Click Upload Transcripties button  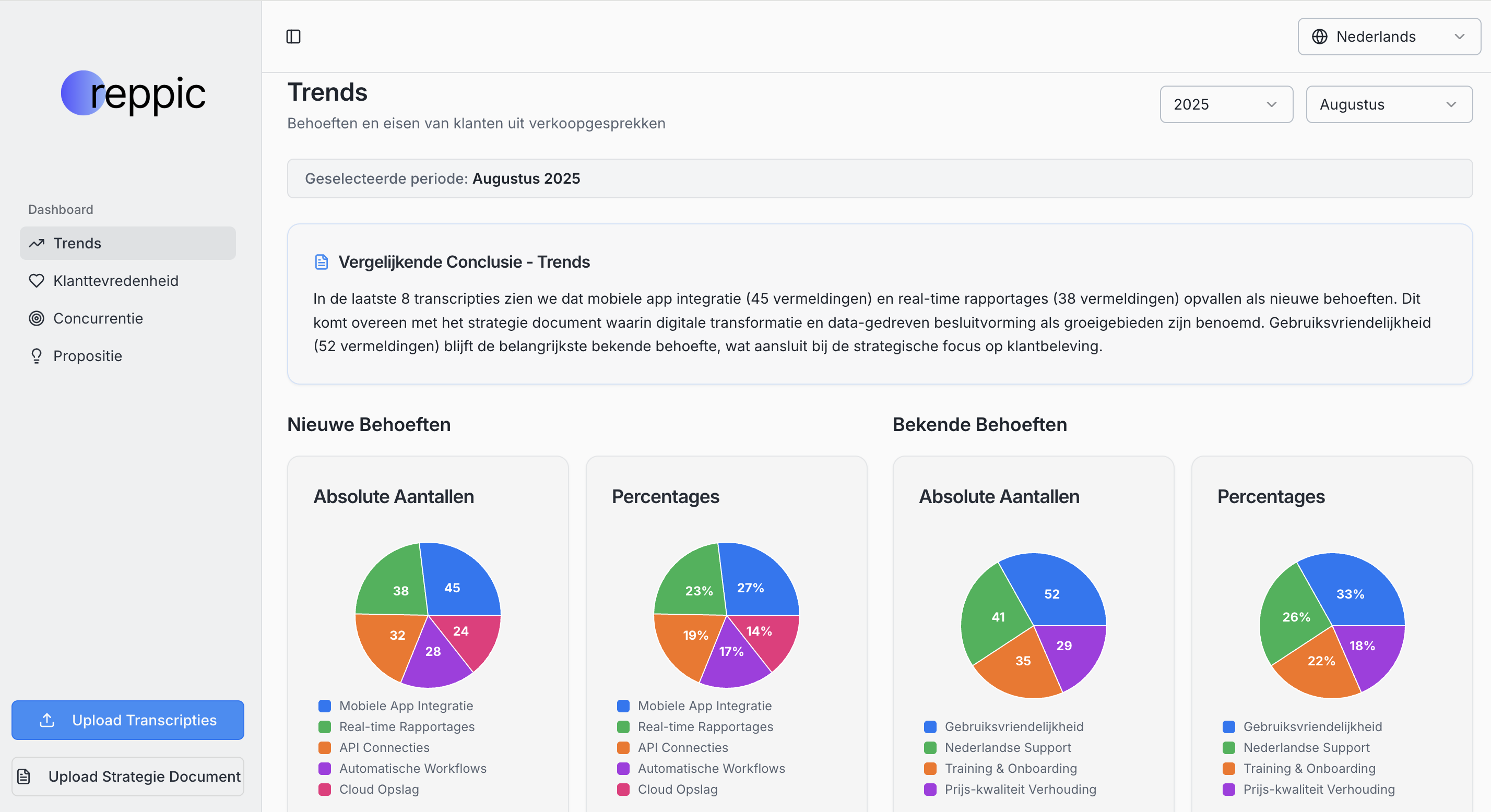coord(128,720)
